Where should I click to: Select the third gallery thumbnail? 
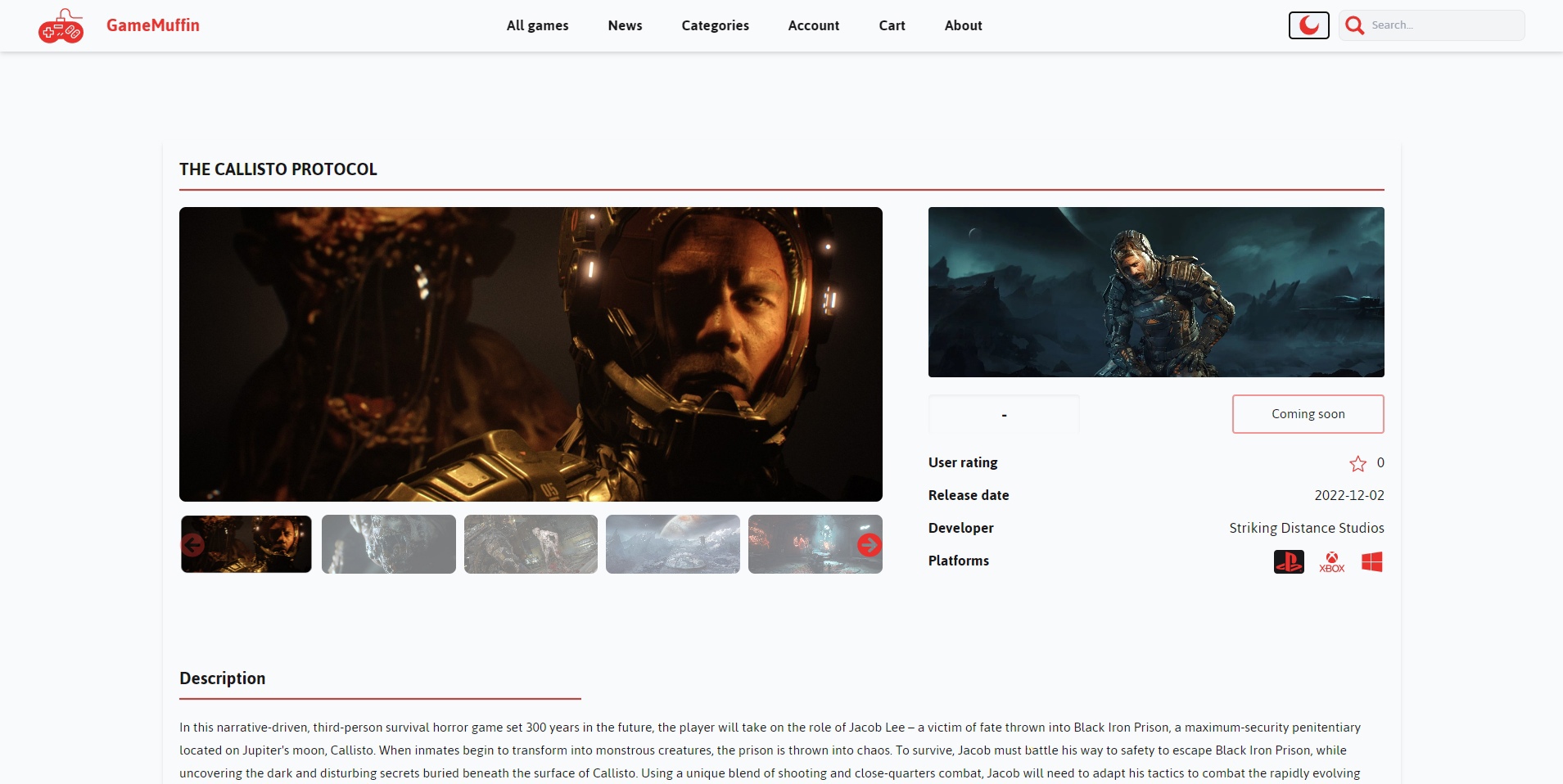(x=531, y=544)
